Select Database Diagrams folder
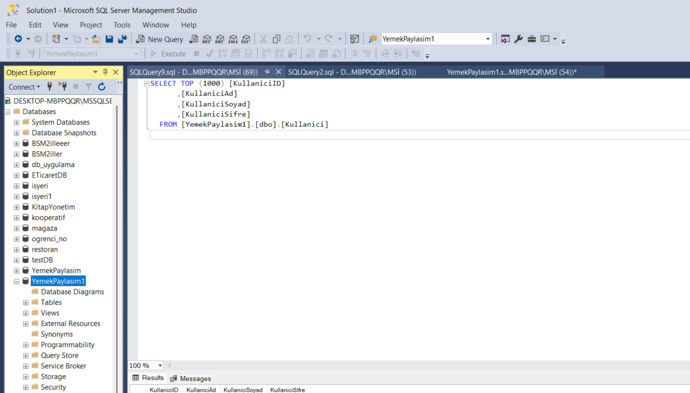The height and width of the screenshot is (393, 690). pyautogui.click(x=72, y=292)
